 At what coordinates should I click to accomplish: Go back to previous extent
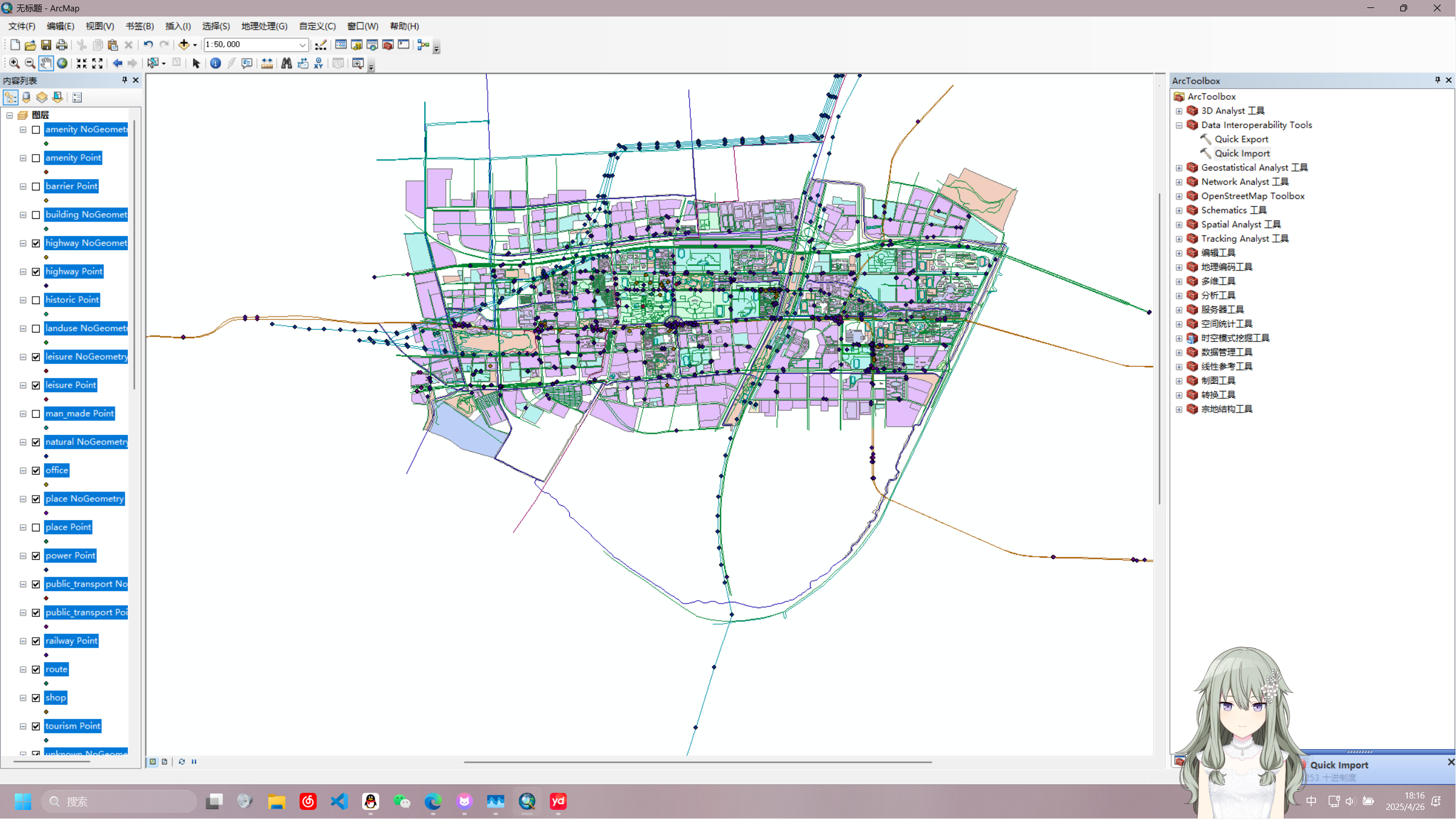pos(118,63)
